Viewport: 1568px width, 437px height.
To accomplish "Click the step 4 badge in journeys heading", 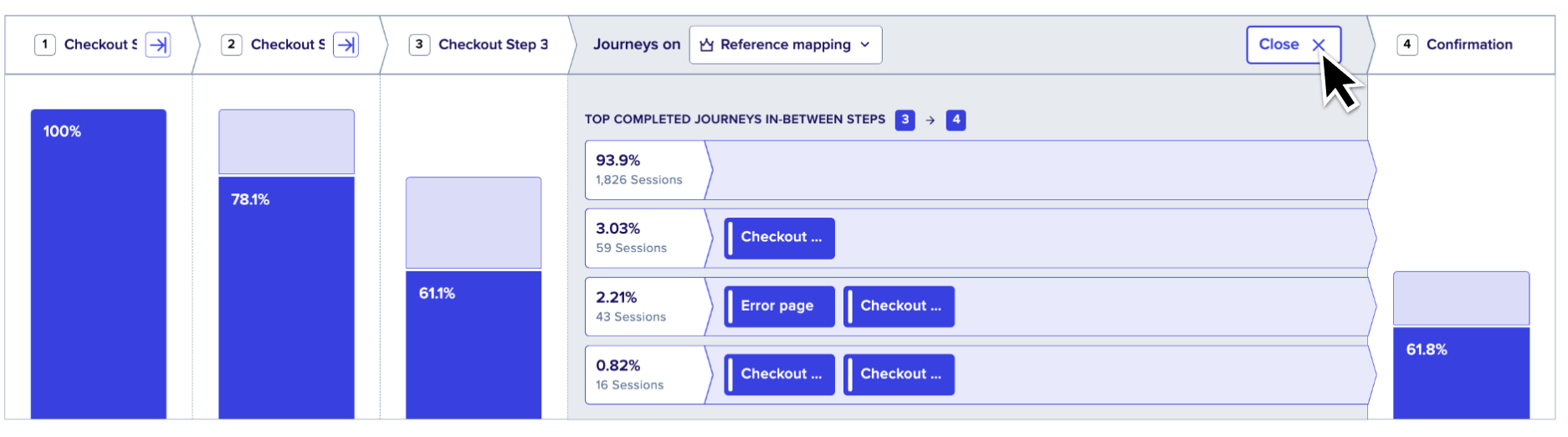I will (956, 120).
